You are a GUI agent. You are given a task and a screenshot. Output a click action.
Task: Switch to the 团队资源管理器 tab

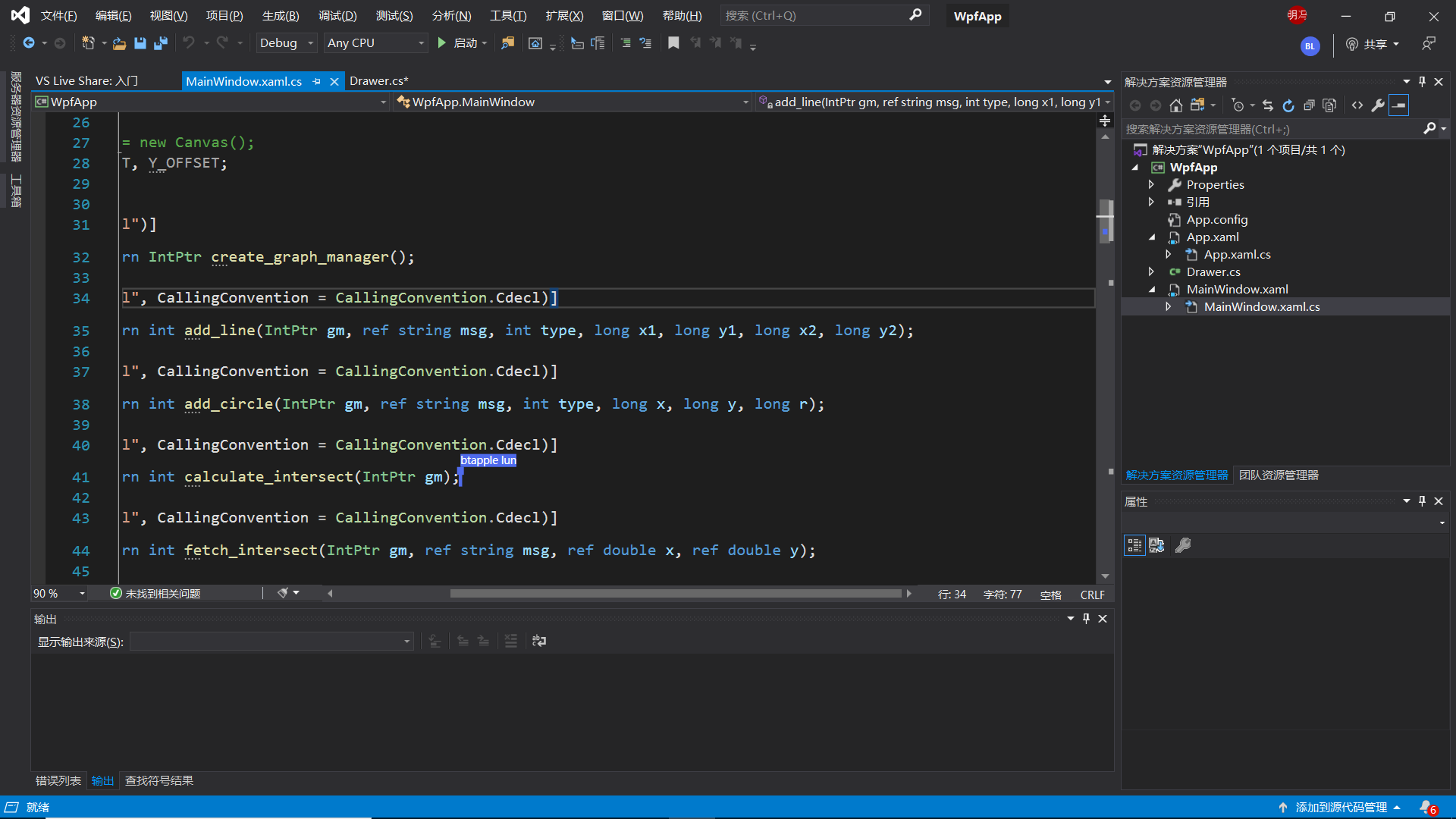1279,475
